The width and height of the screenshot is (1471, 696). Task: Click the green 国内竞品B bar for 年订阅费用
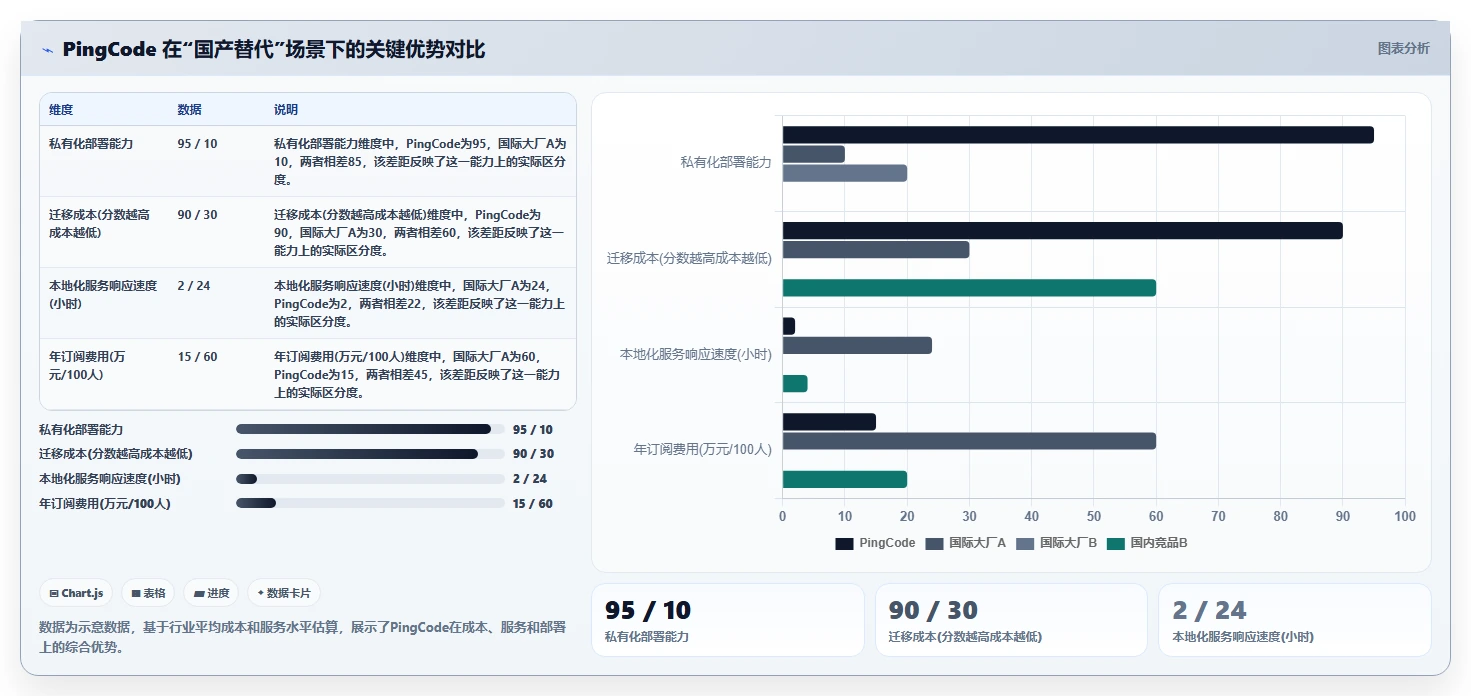coord(845,479)
